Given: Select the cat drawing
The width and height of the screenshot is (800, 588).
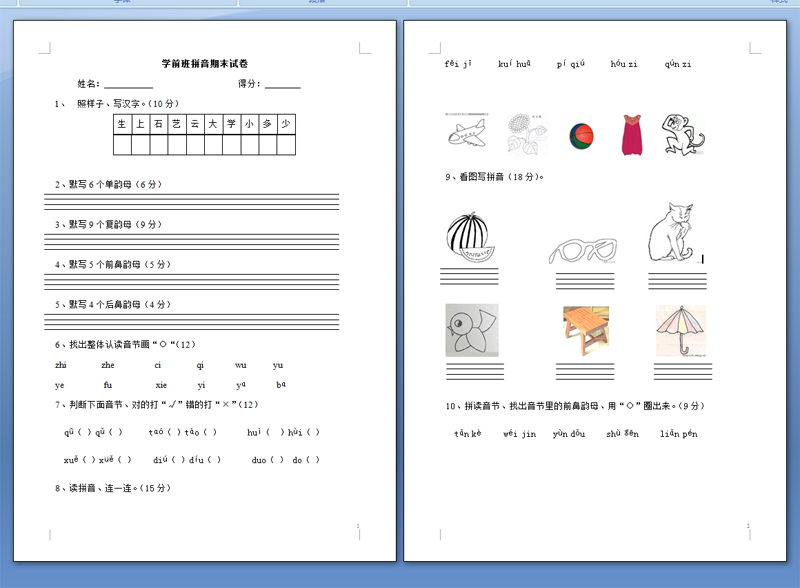Looking at the screenshot, I should tap(671, 232).
